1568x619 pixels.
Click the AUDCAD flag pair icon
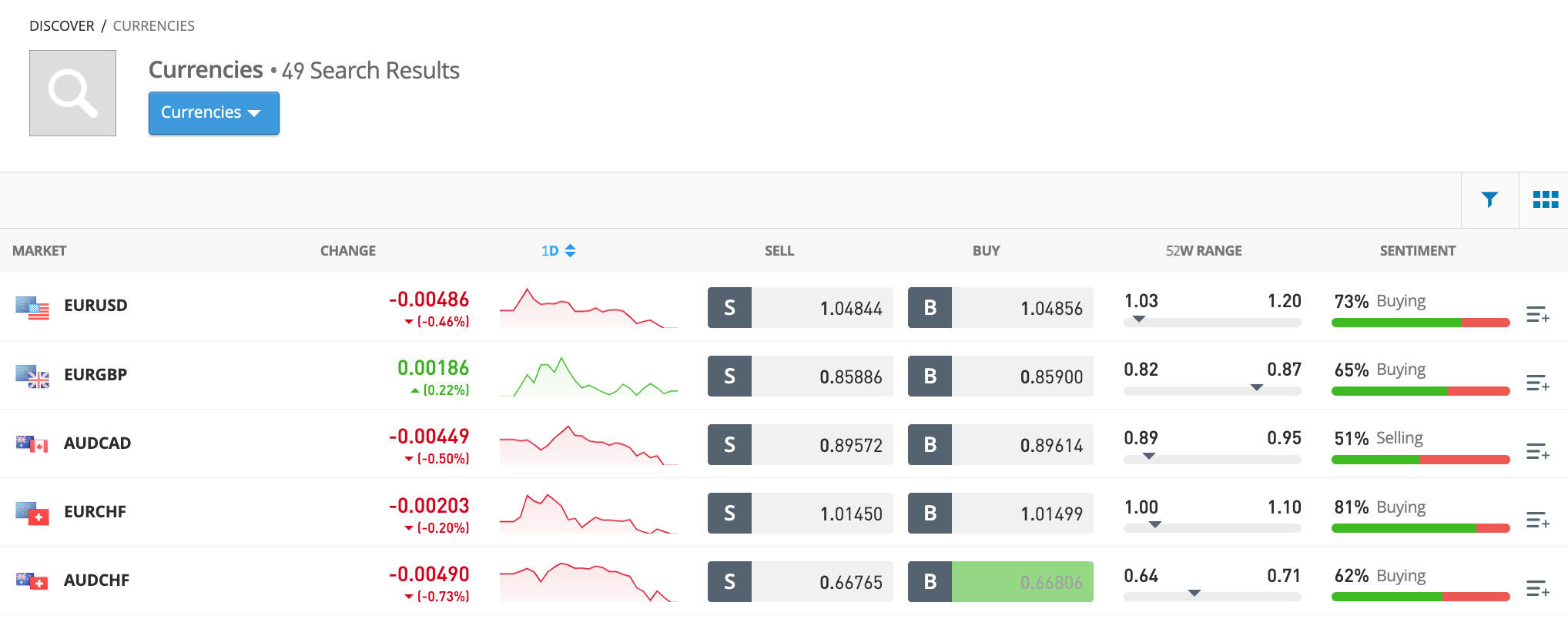pos(32,444)
